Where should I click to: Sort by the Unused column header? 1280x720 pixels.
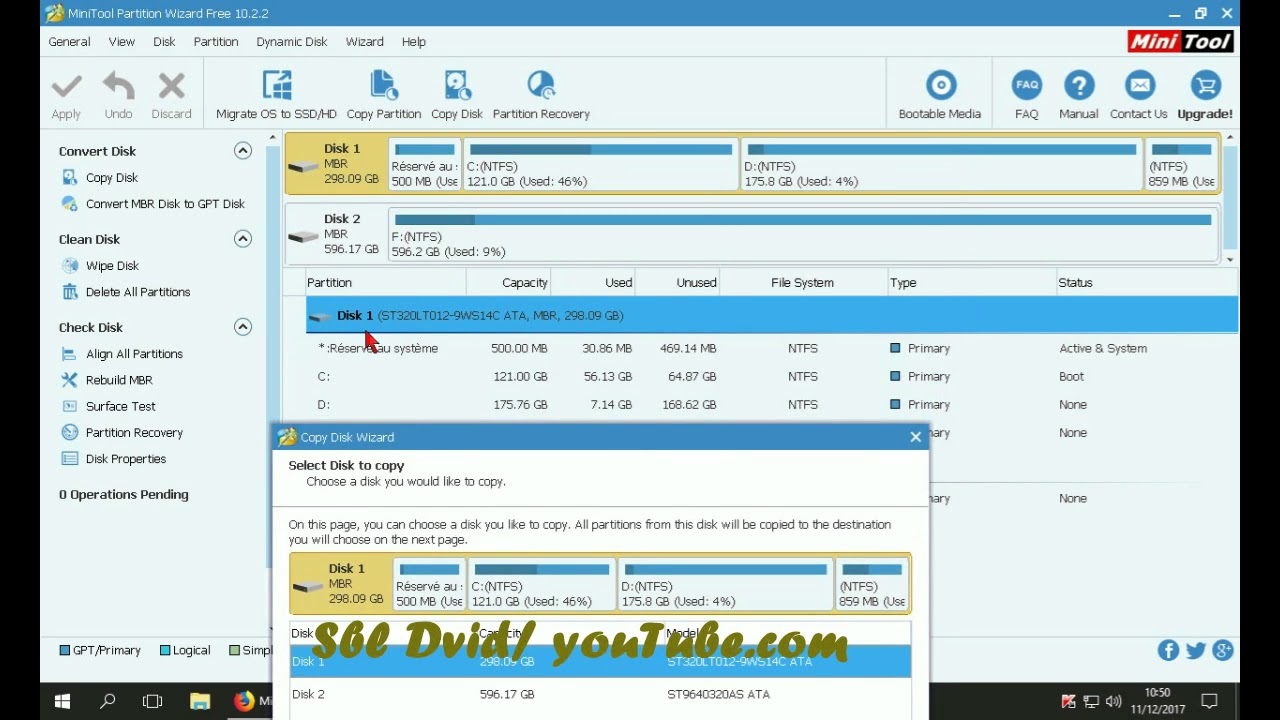pyautogui.click(x=677, y=283)
